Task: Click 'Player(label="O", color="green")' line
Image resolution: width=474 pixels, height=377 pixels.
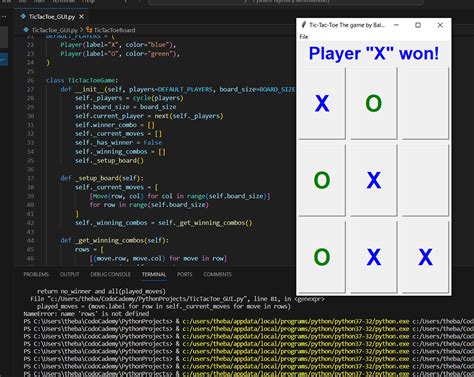Action: (120, 54)
